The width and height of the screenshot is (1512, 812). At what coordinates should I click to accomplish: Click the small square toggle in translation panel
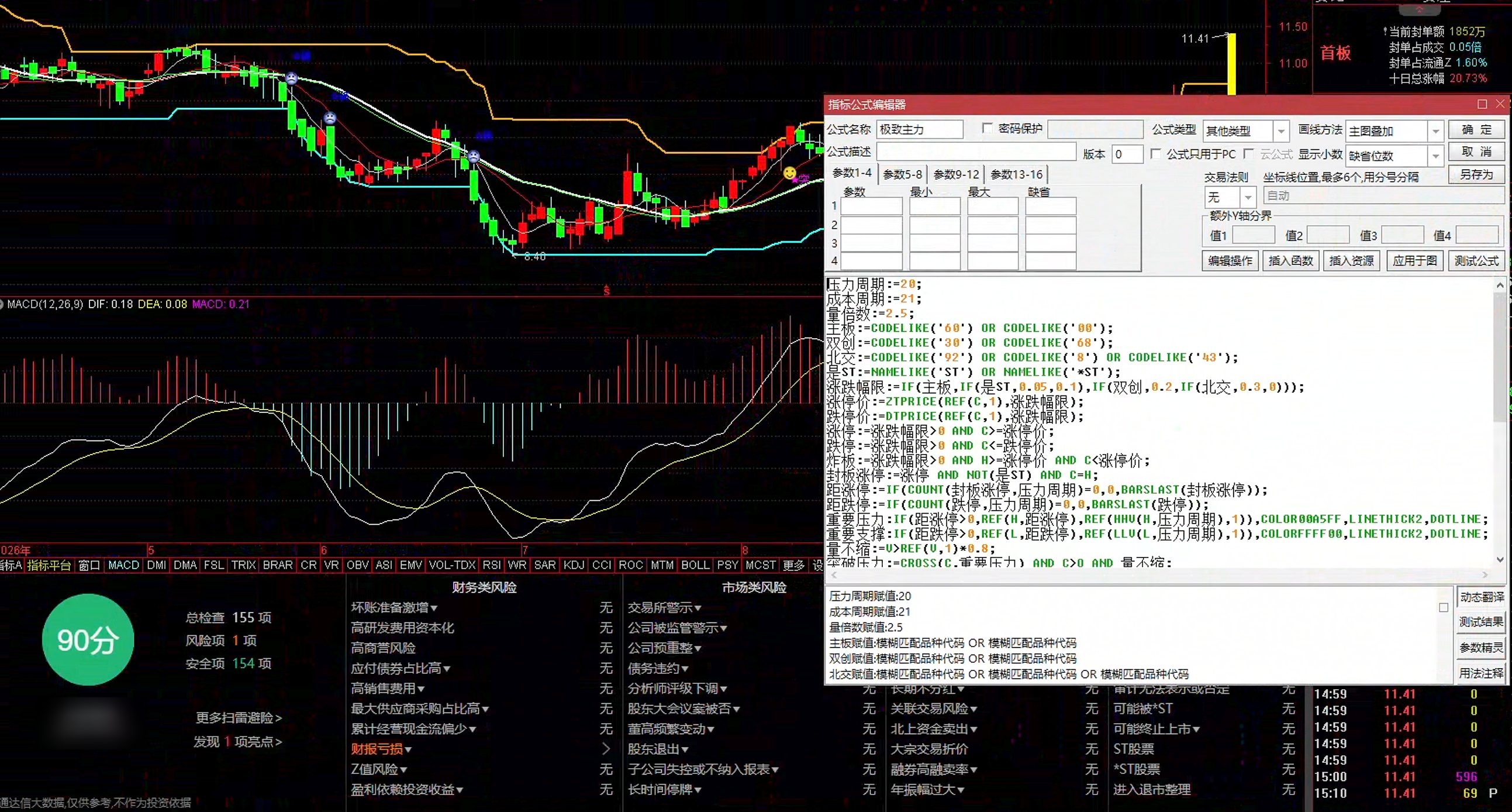coord(1444,608)
